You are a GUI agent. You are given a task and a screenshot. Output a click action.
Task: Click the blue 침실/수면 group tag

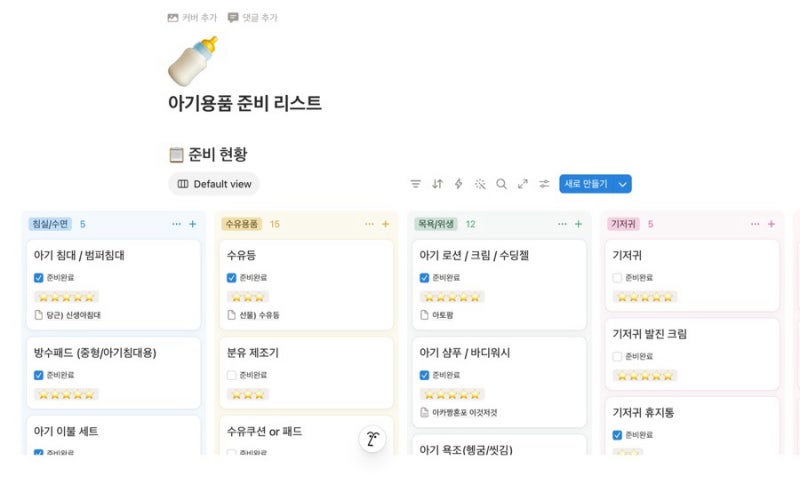pos(50,224)
